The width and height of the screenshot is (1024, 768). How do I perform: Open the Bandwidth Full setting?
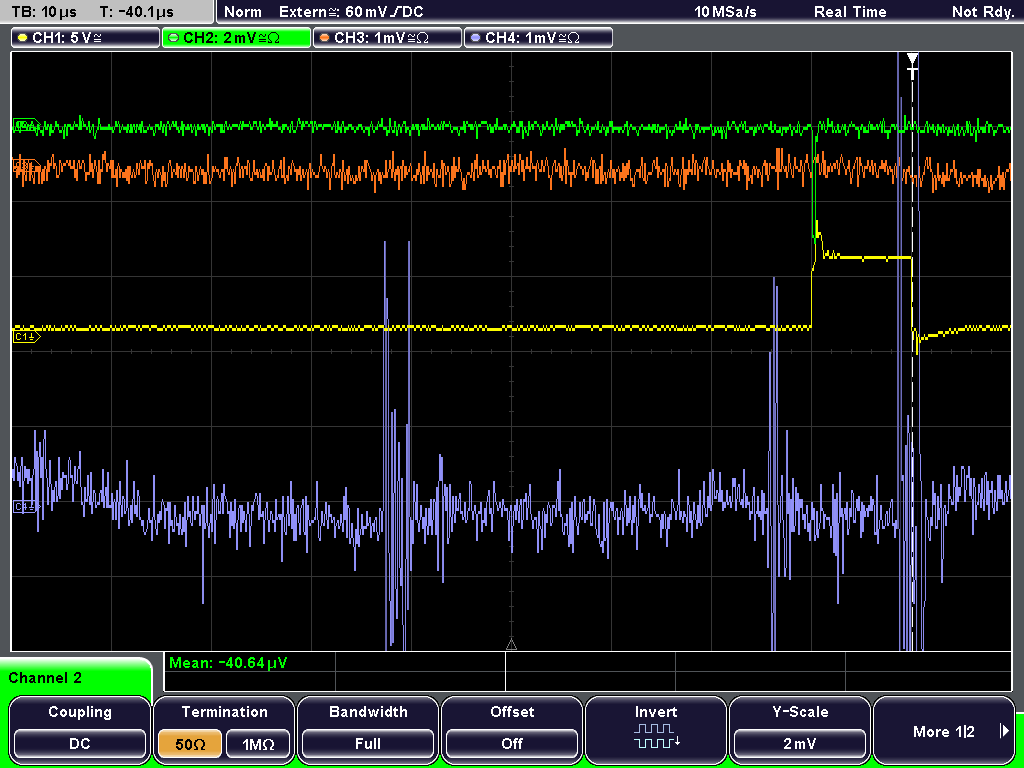coord(368,728)
